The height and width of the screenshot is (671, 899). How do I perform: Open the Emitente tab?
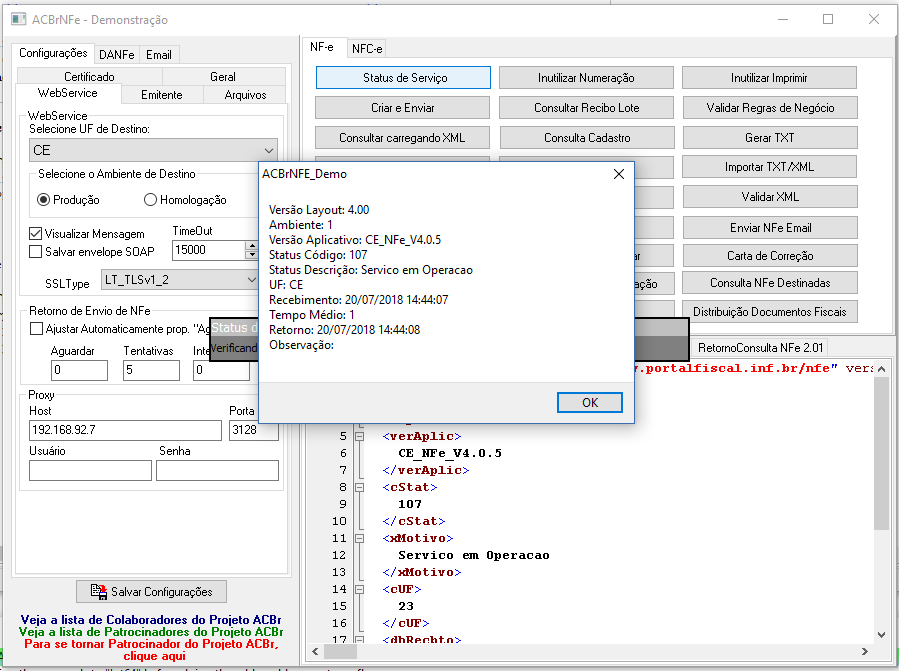162,95
